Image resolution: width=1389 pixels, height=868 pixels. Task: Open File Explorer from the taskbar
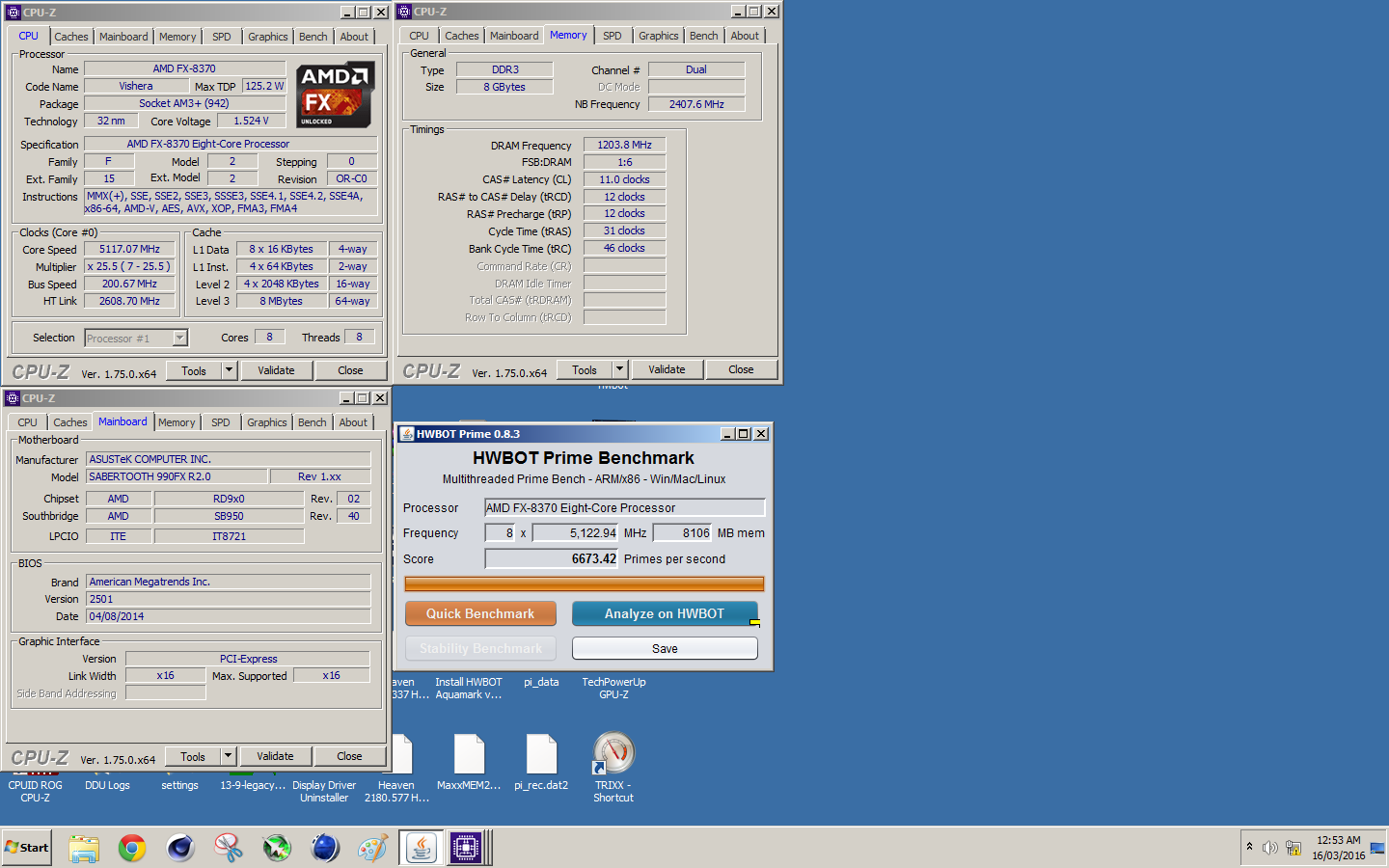(x=84, y=848)
